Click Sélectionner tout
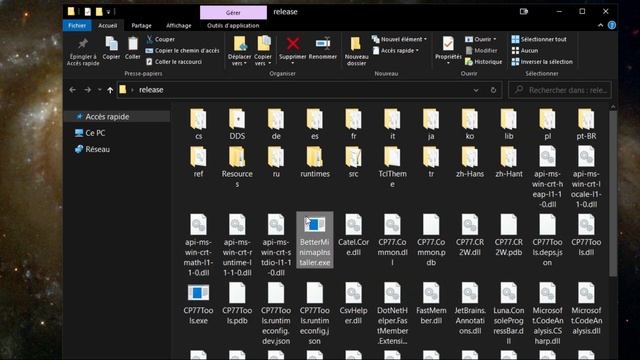This screenshot has height=360, width=640. click(539, 39)
